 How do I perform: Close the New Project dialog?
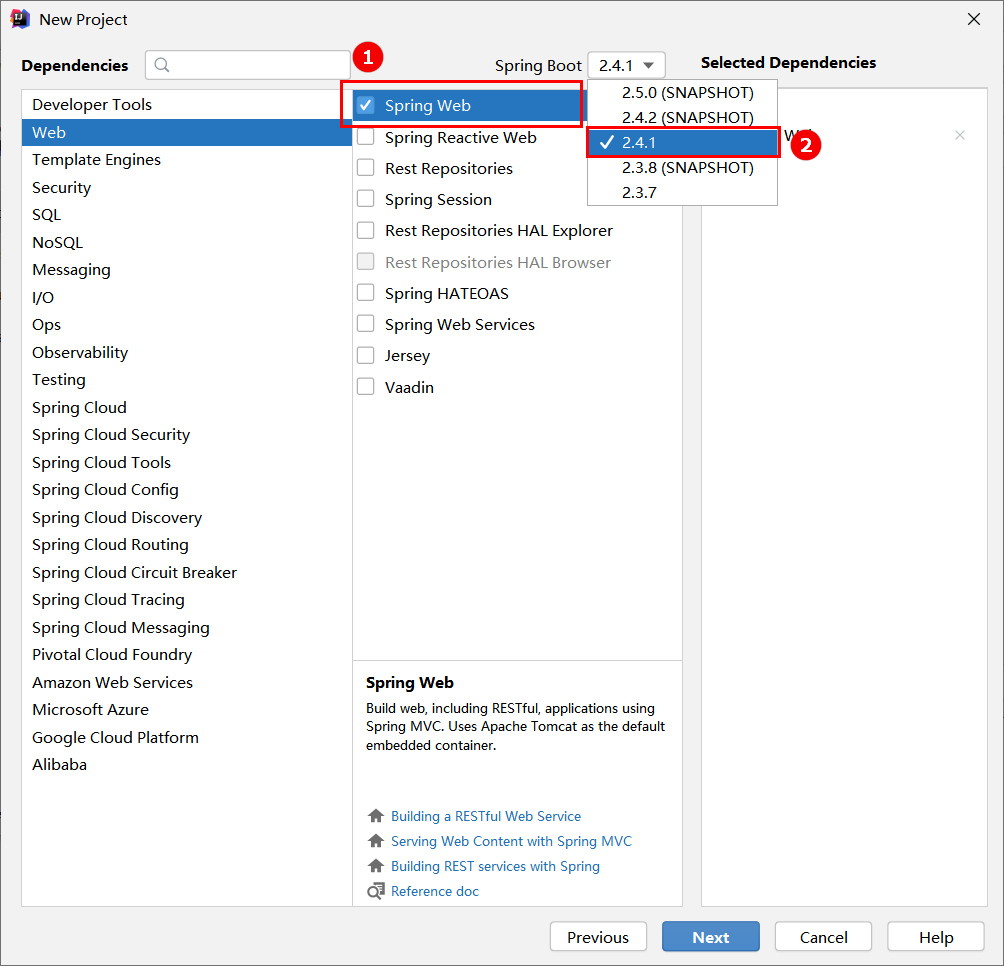[974, 19]
